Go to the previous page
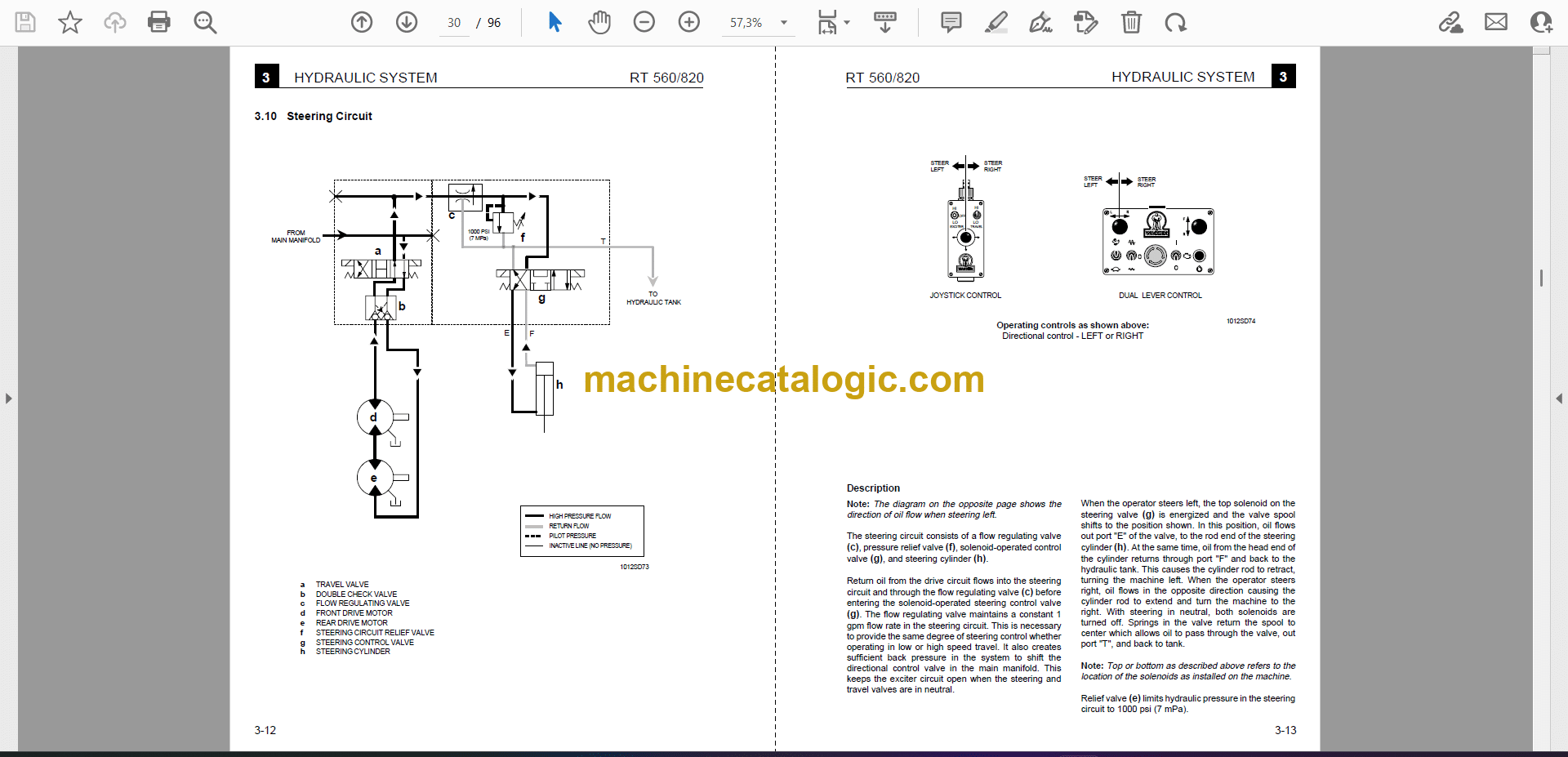 (362, 22)
